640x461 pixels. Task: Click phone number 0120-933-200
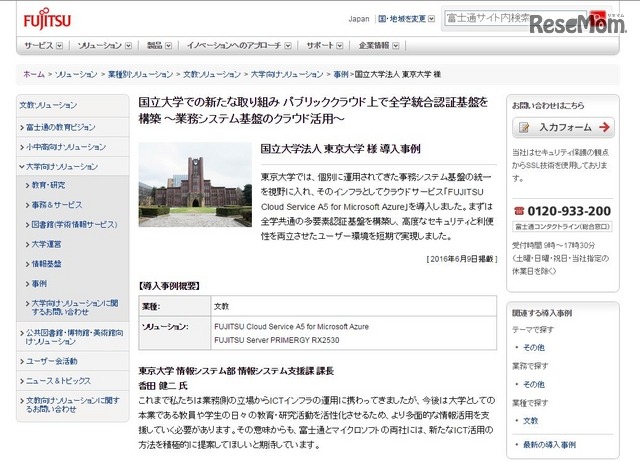click(x=569, y=211)
